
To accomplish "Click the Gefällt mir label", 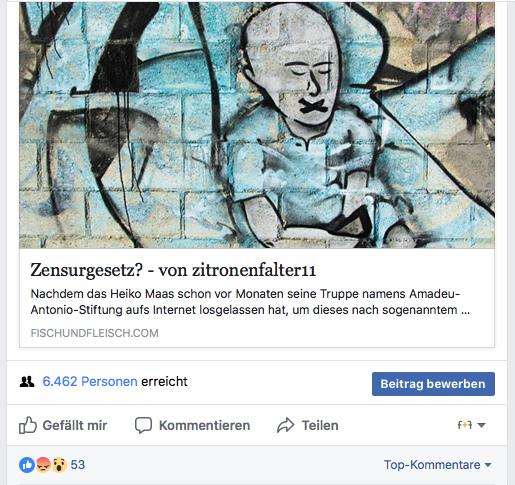I will [75, 425].
